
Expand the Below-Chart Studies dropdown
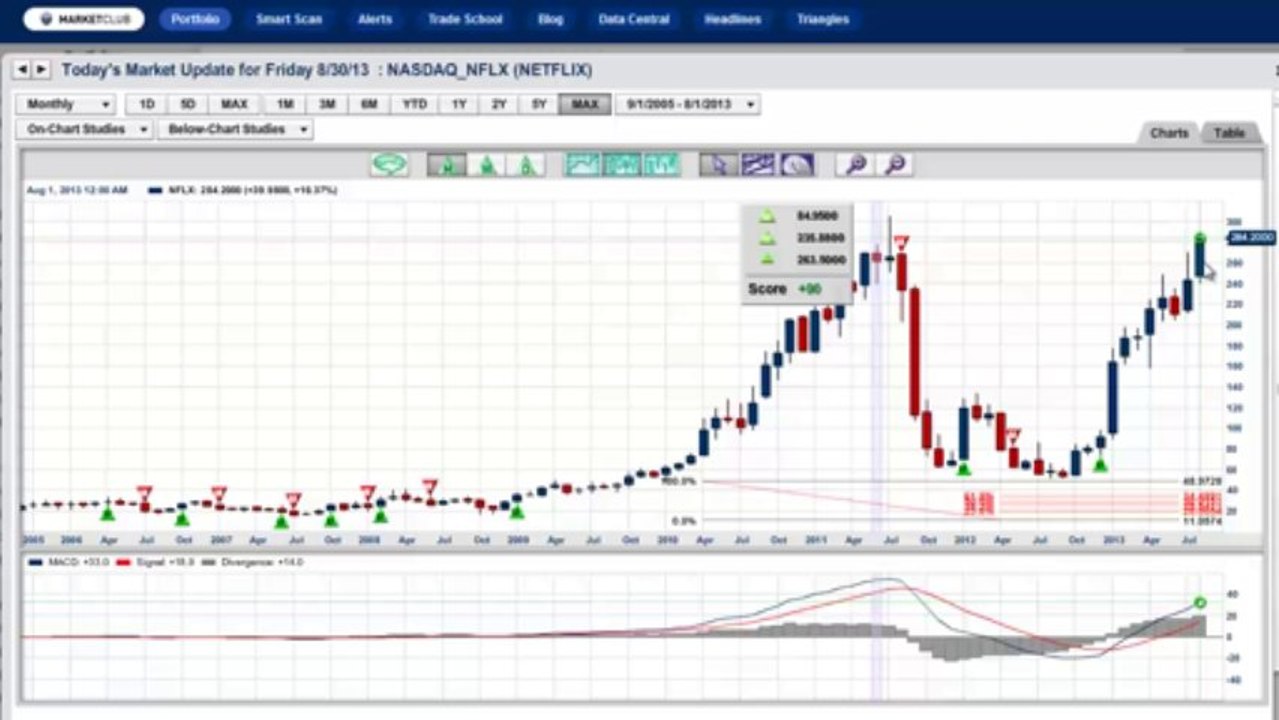pos(235,129)
